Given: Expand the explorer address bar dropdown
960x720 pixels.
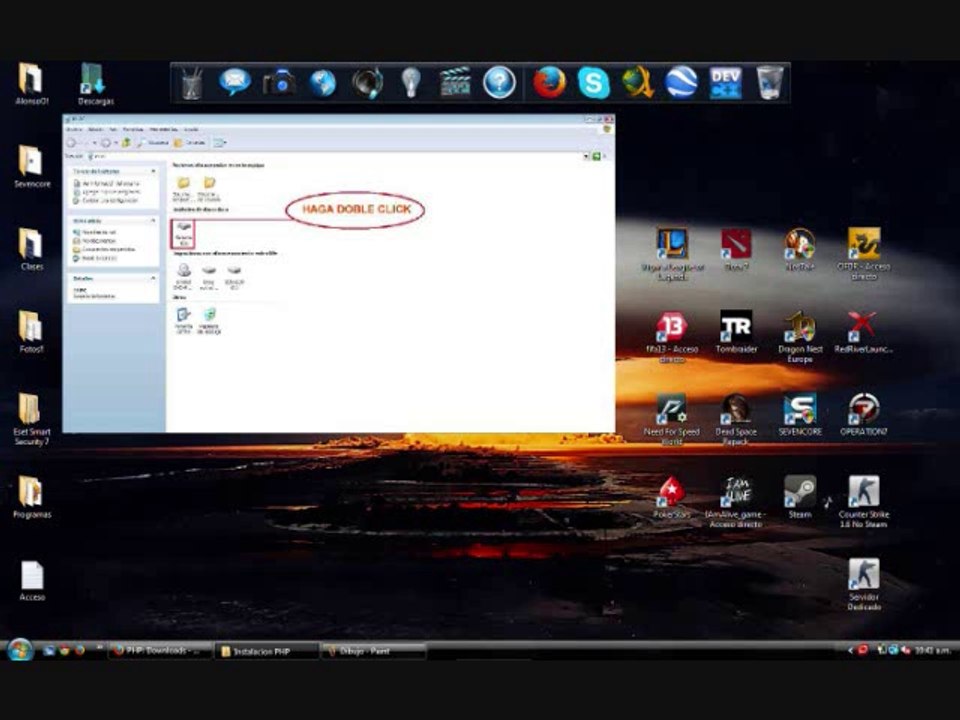Looking at the screenshot, I should tap(586, 157).
